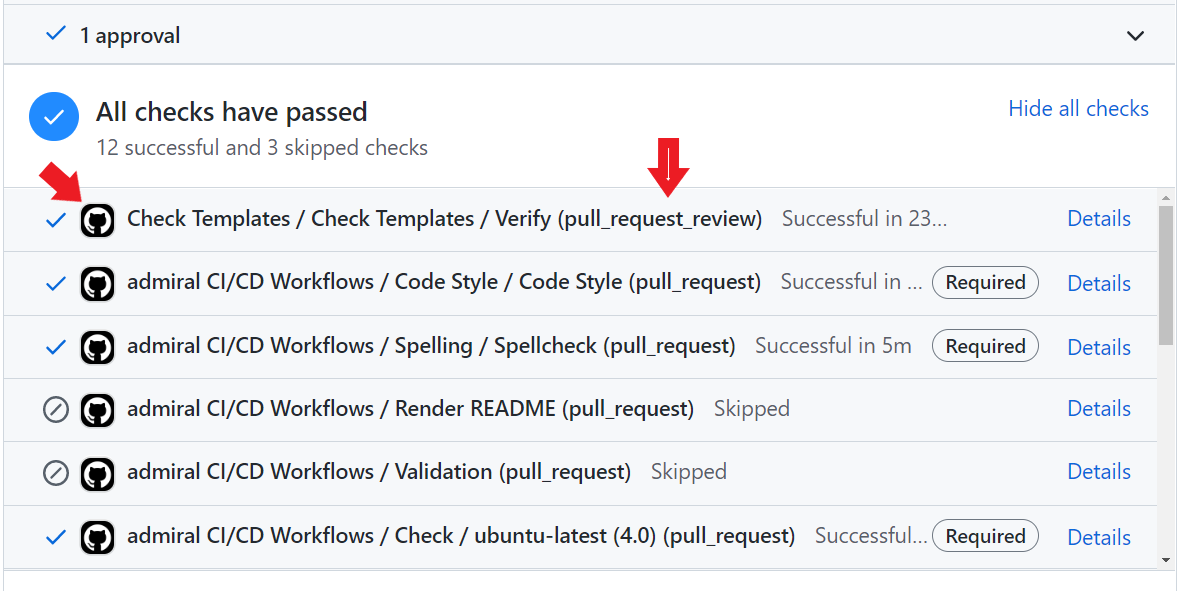Click the blue checkmark of all checks passed
The height and width of the screenshot is (591, 1191).
tap(53, 116)
